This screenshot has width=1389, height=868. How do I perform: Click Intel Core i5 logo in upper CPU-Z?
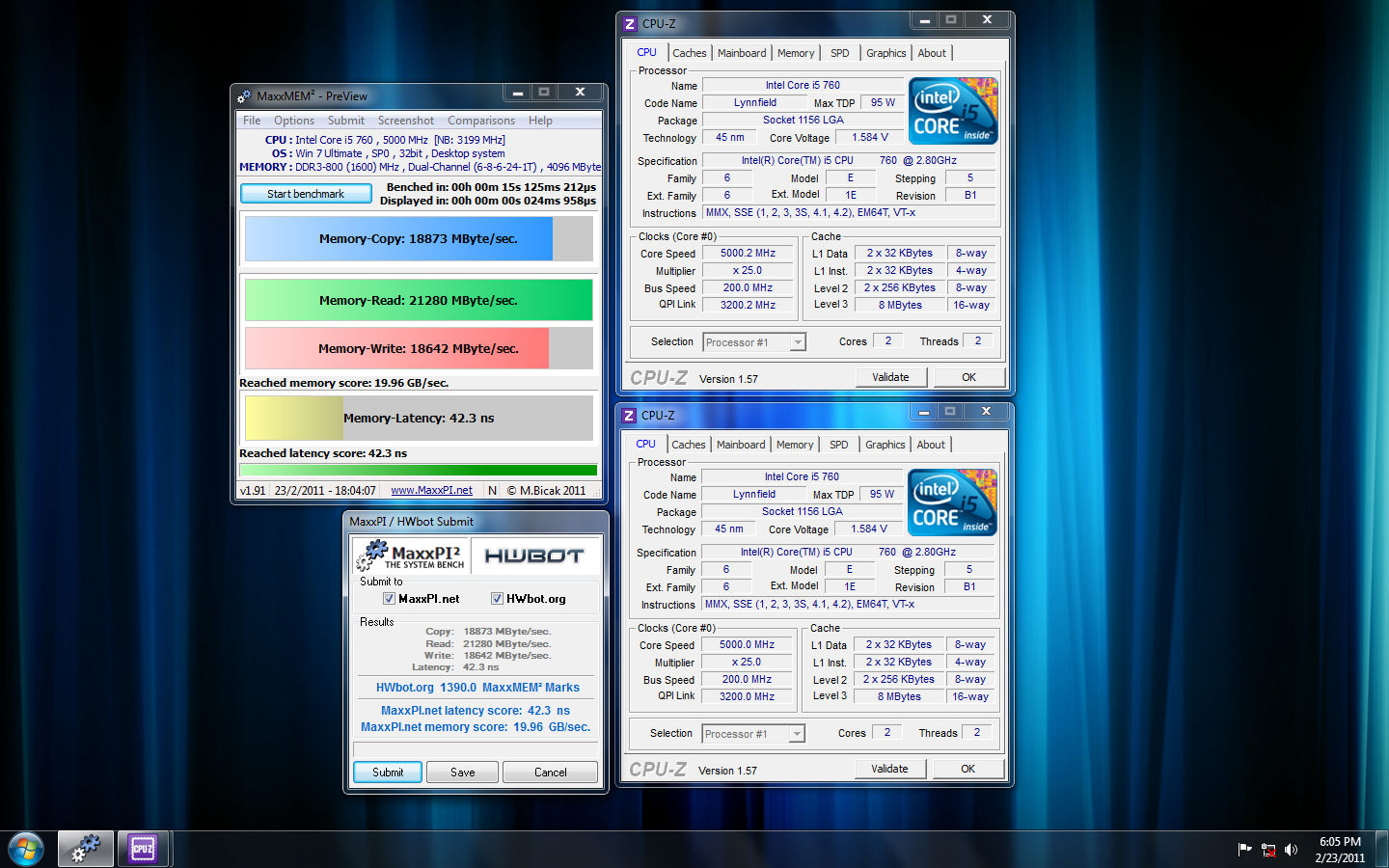tap(953, 111)
